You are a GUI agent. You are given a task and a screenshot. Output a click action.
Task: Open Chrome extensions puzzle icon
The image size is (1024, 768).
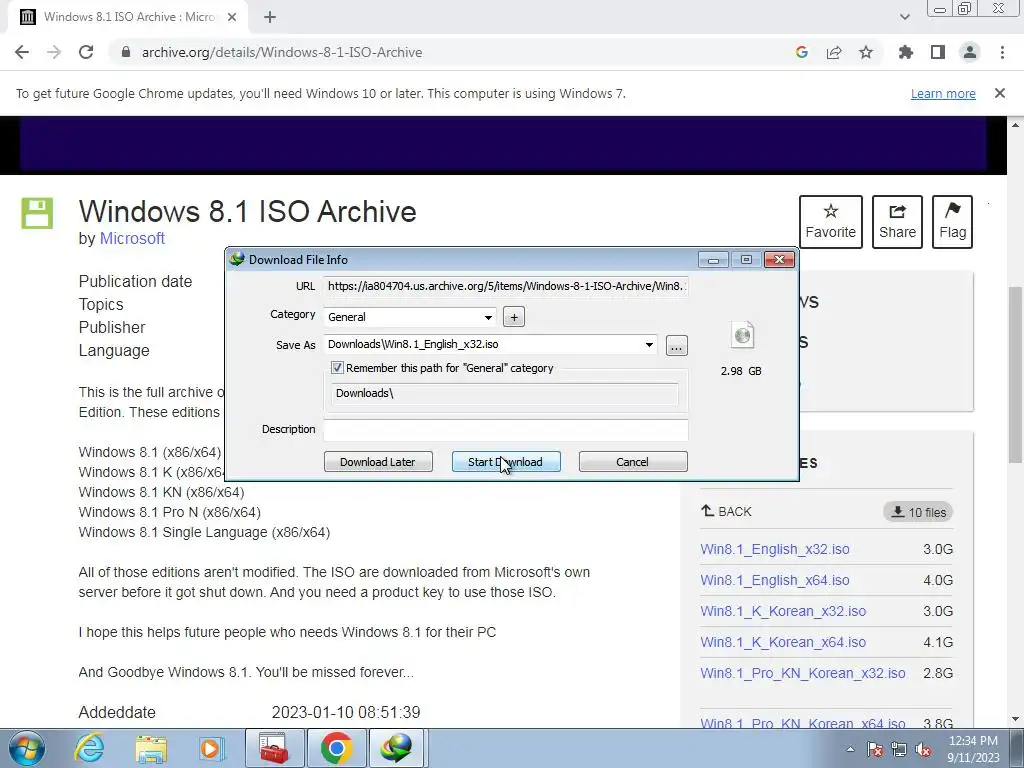pyautogui.click(x=905, y=52)
